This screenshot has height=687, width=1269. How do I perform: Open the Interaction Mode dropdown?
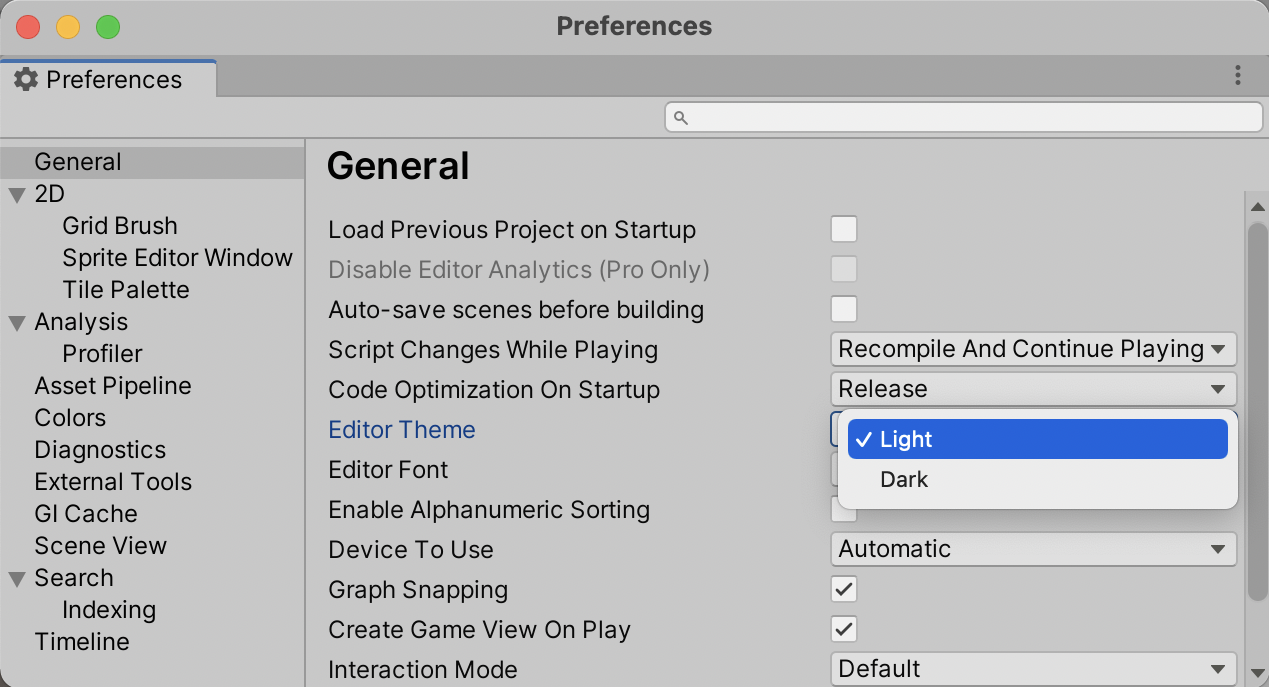coord(1033,669)
